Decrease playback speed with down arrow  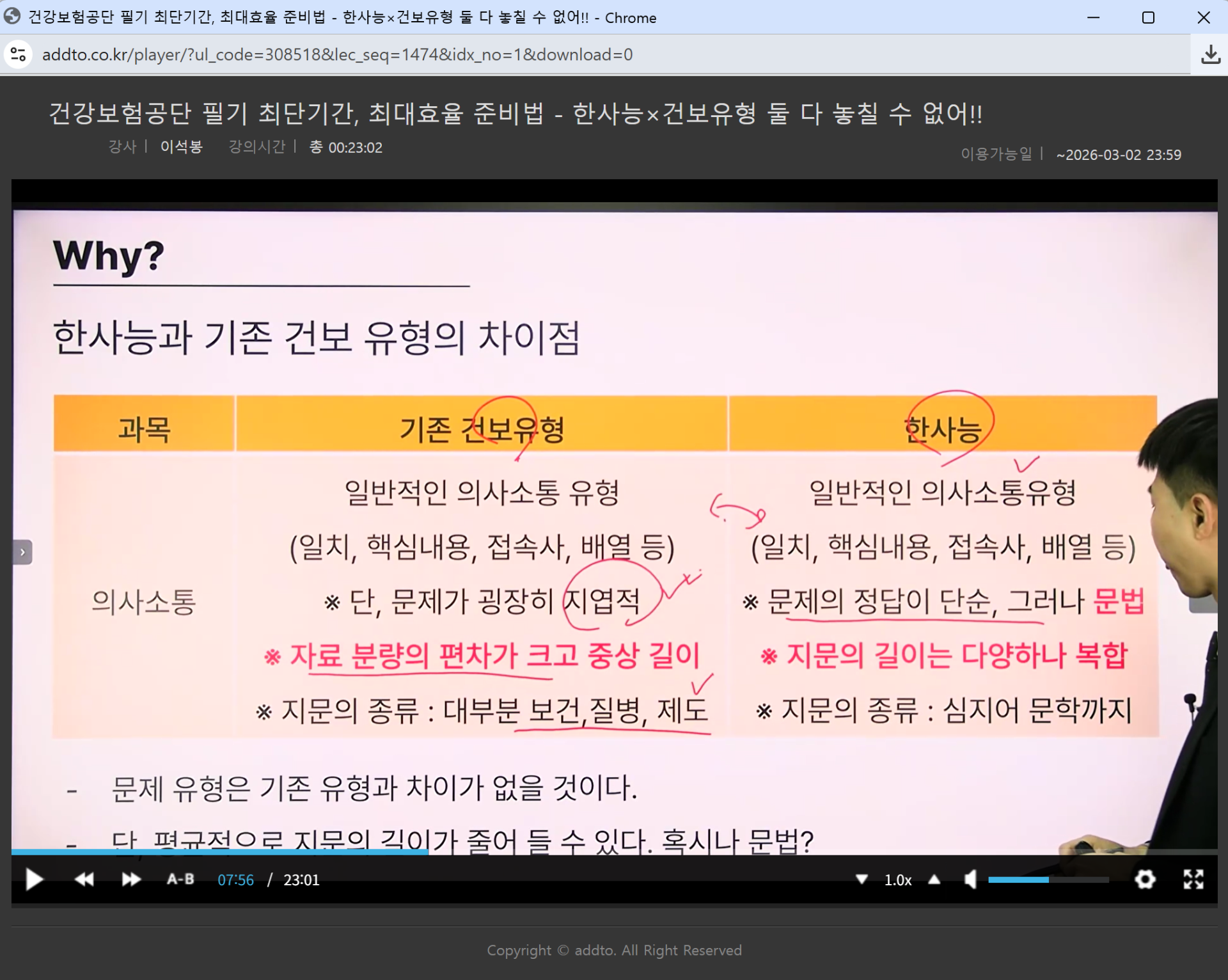pos(862,880)
